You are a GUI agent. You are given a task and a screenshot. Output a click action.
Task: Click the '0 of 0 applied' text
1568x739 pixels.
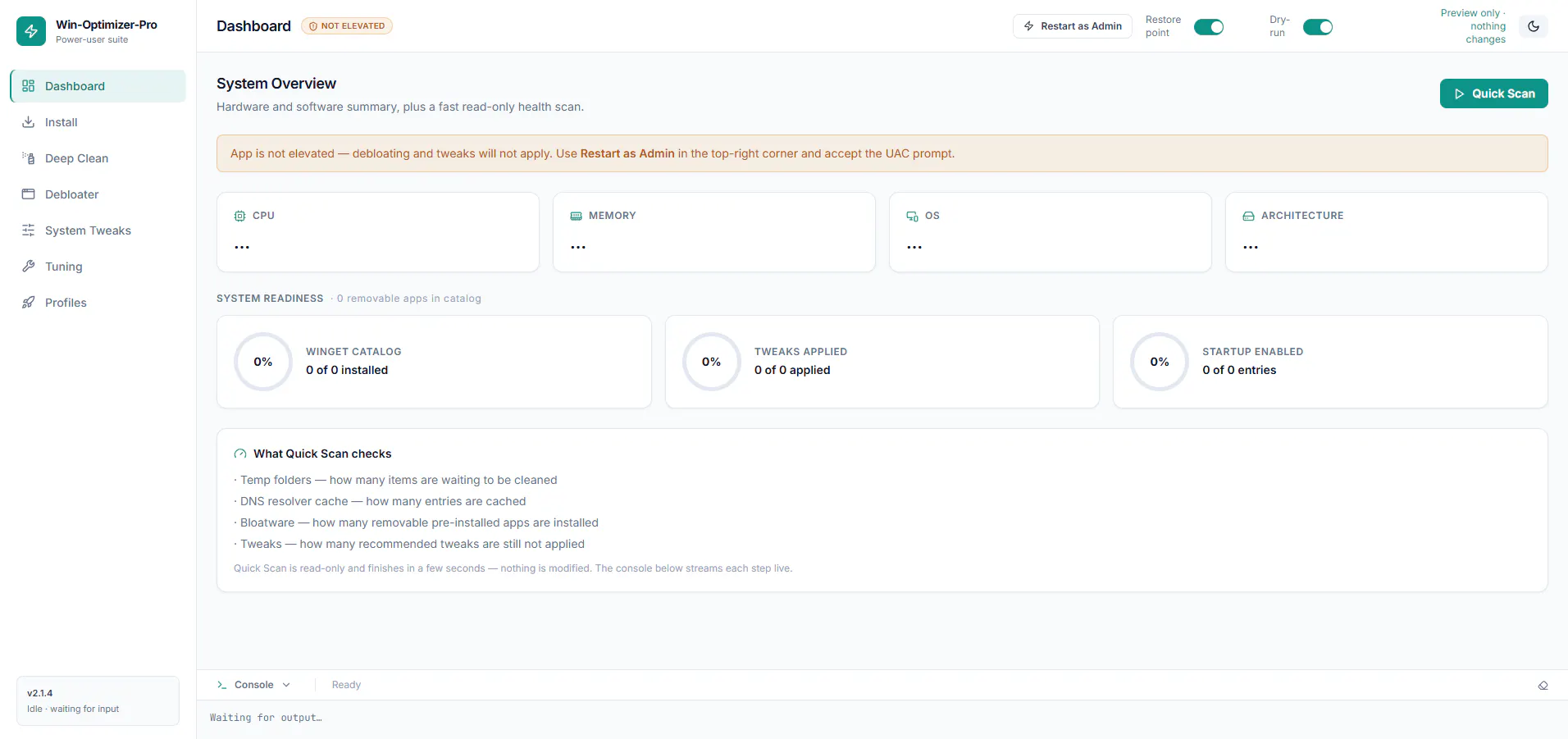tap(792, 370)
